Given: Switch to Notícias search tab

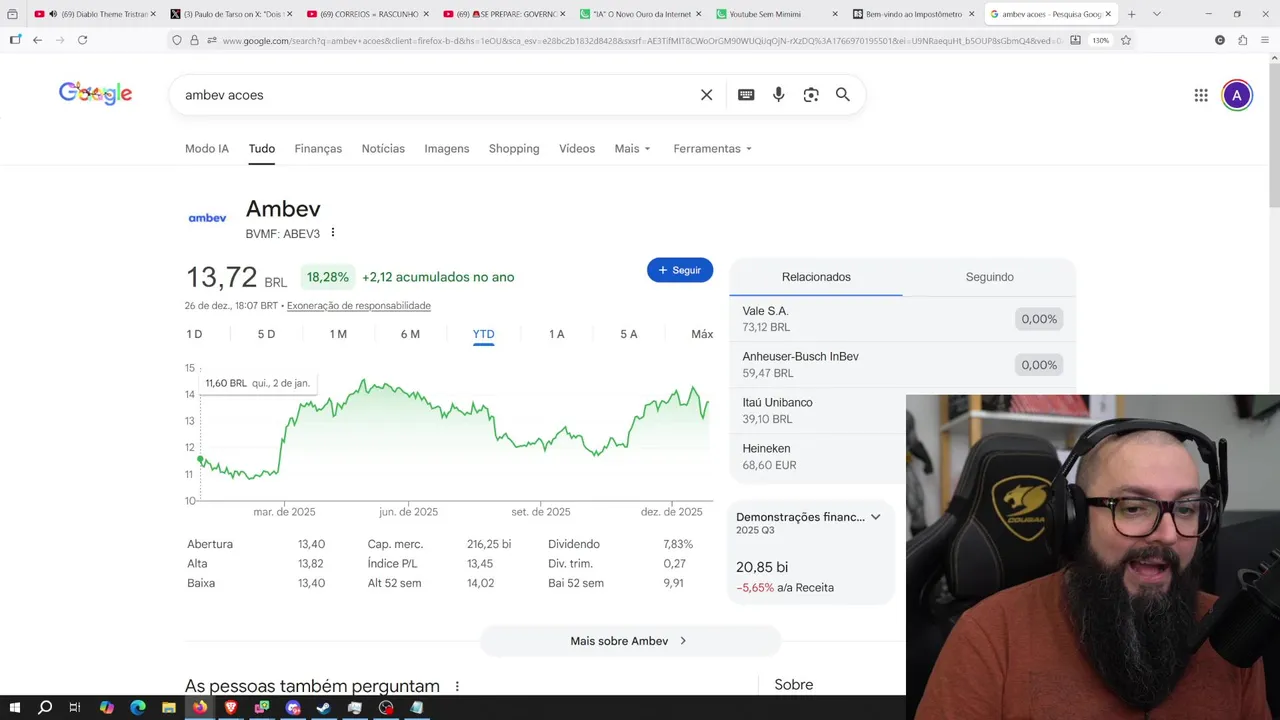Looking at the screenshot, I should (383, 148).
